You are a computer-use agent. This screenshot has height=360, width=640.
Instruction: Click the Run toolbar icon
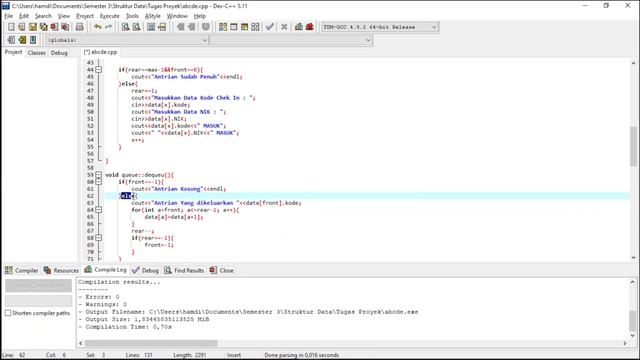[233, 27]
